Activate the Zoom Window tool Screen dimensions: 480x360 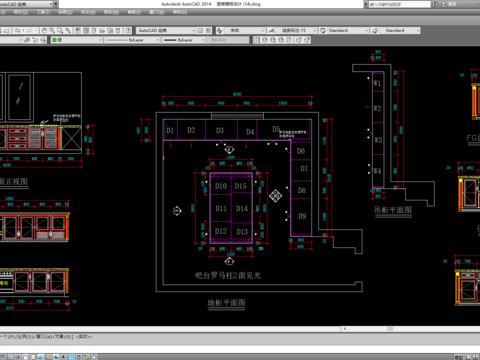tap(60, 30)
